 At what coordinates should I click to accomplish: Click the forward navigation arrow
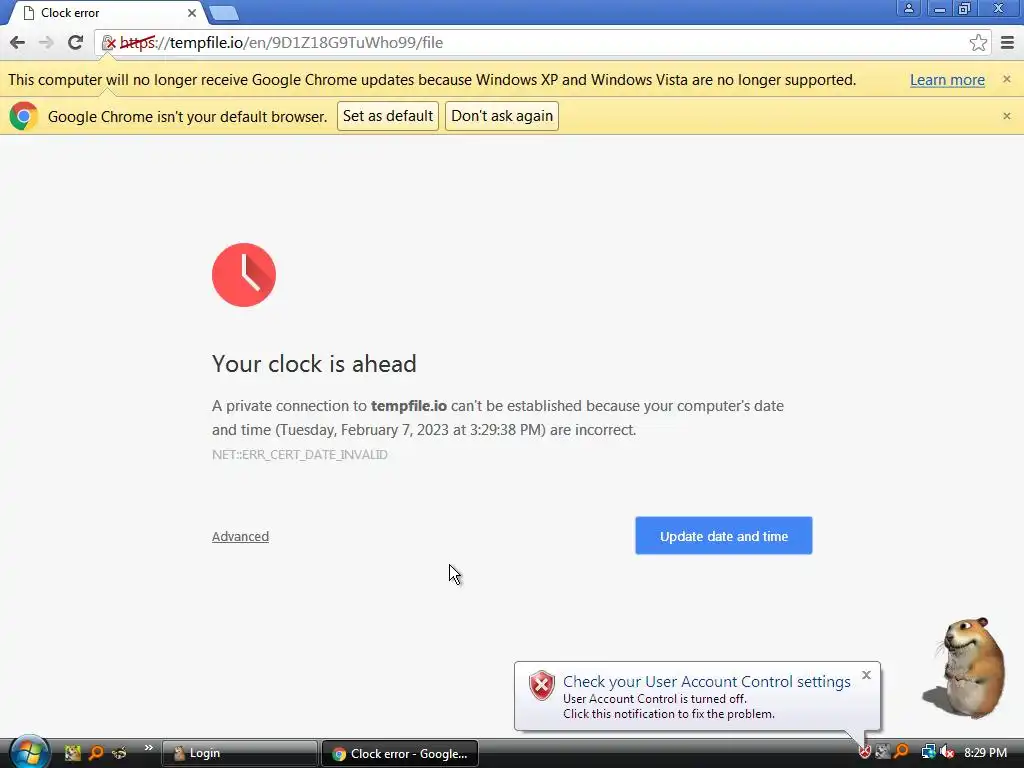(46, 43)
